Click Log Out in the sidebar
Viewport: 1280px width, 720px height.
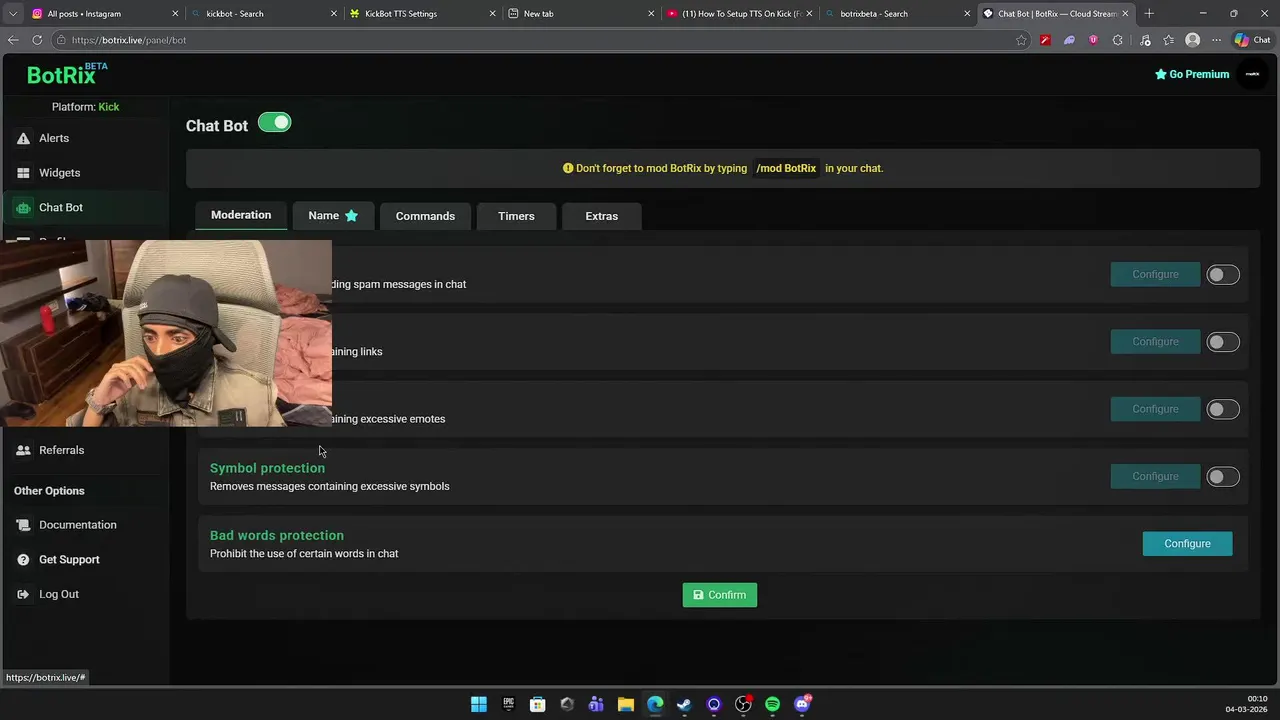click(x=84, y=594)
